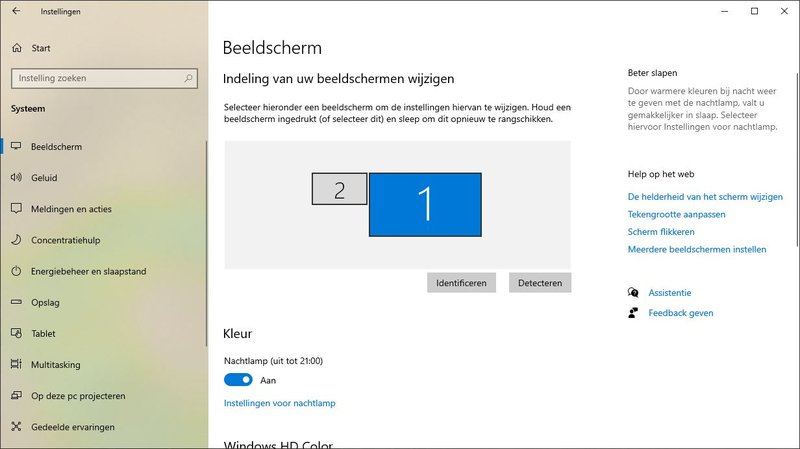
Task: Click the Meldingen en acties icon
Action: [x=16, y=209]
